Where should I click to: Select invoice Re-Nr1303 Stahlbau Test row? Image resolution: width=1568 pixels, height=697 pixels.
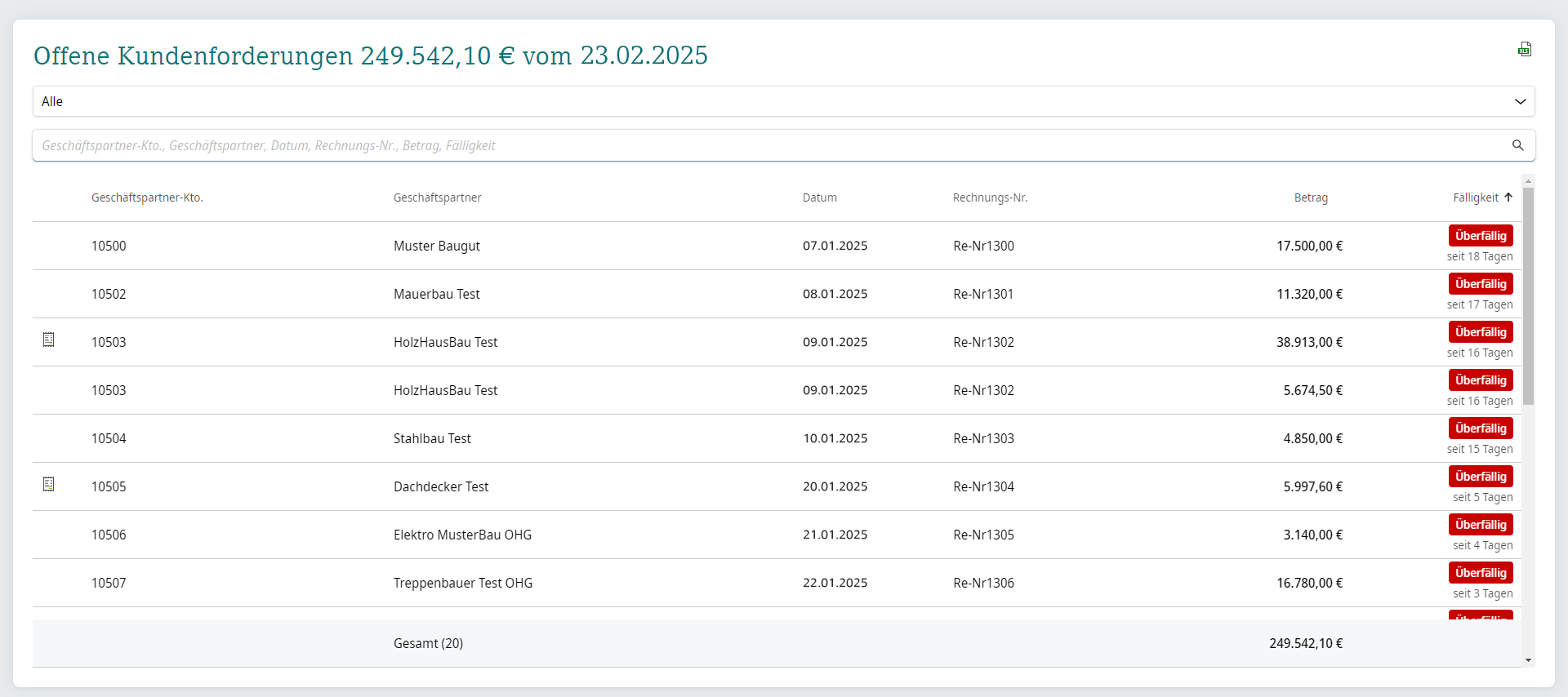coord(776,438)
